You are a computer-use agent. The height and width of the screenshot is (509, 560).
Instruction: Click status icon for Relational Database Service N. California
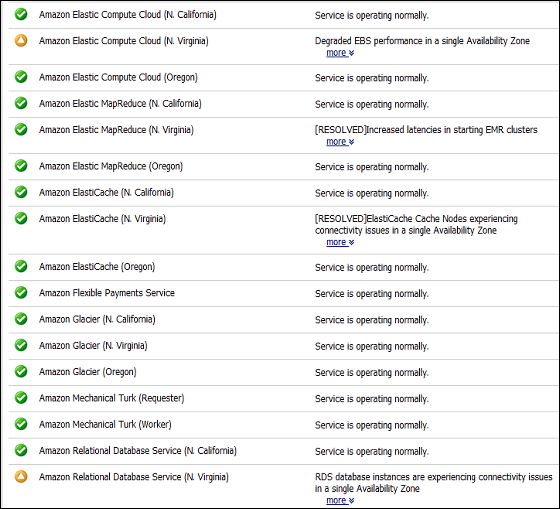[x=21, y=450]
